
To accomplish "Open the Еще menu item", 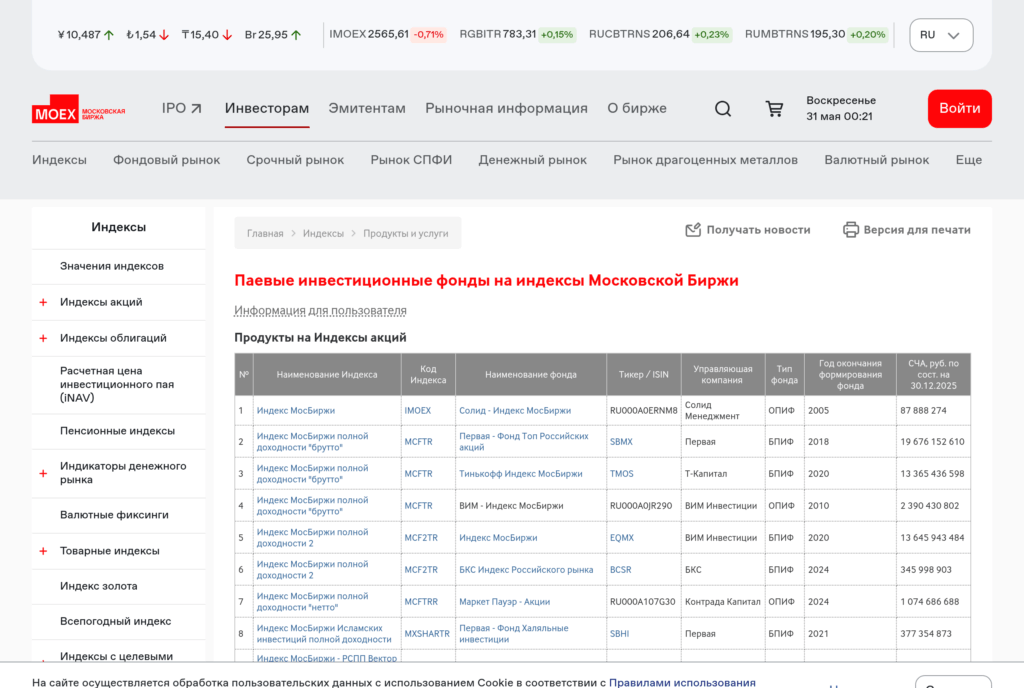I will [968, 160].
